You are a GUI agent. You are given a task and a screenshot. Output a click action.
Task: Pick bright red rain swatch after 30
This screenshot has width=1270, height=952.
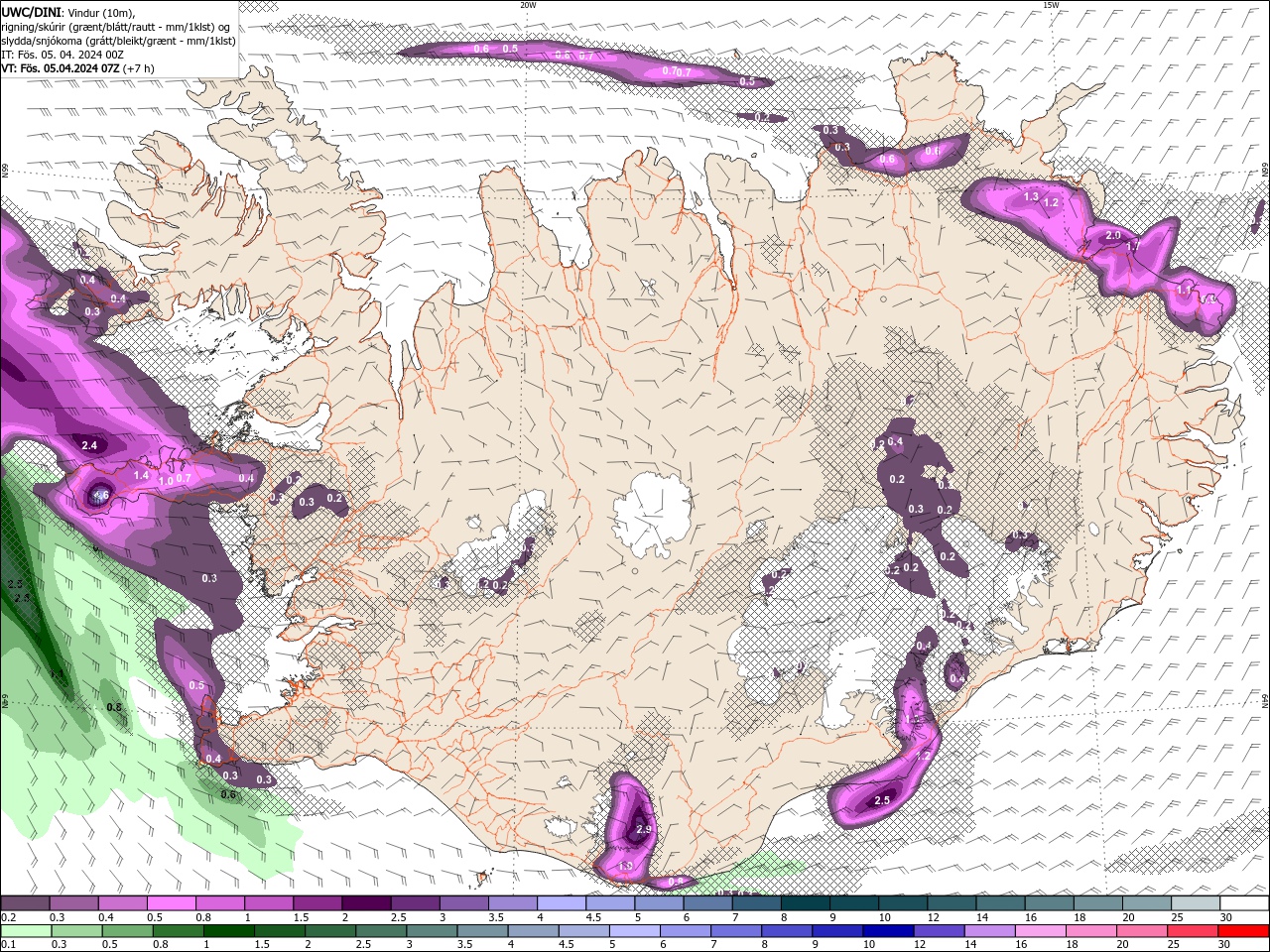[1244, 930]
